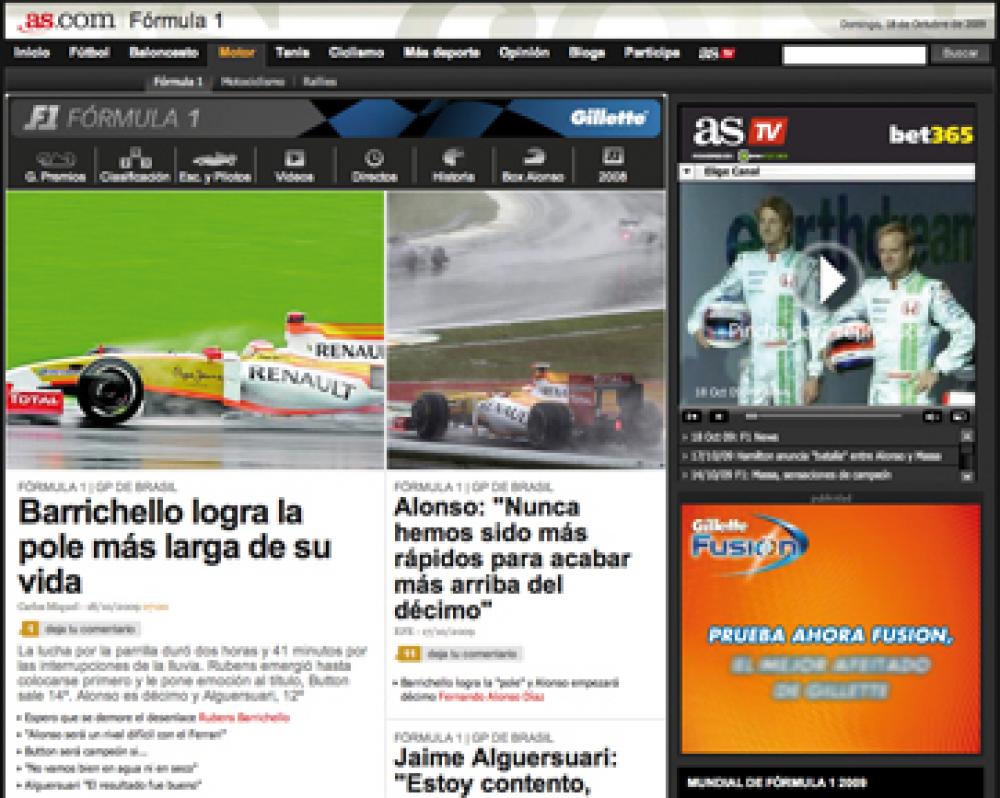Select the Participa menu item
This screenshot has width=1000, height=798.
(652, 53)
